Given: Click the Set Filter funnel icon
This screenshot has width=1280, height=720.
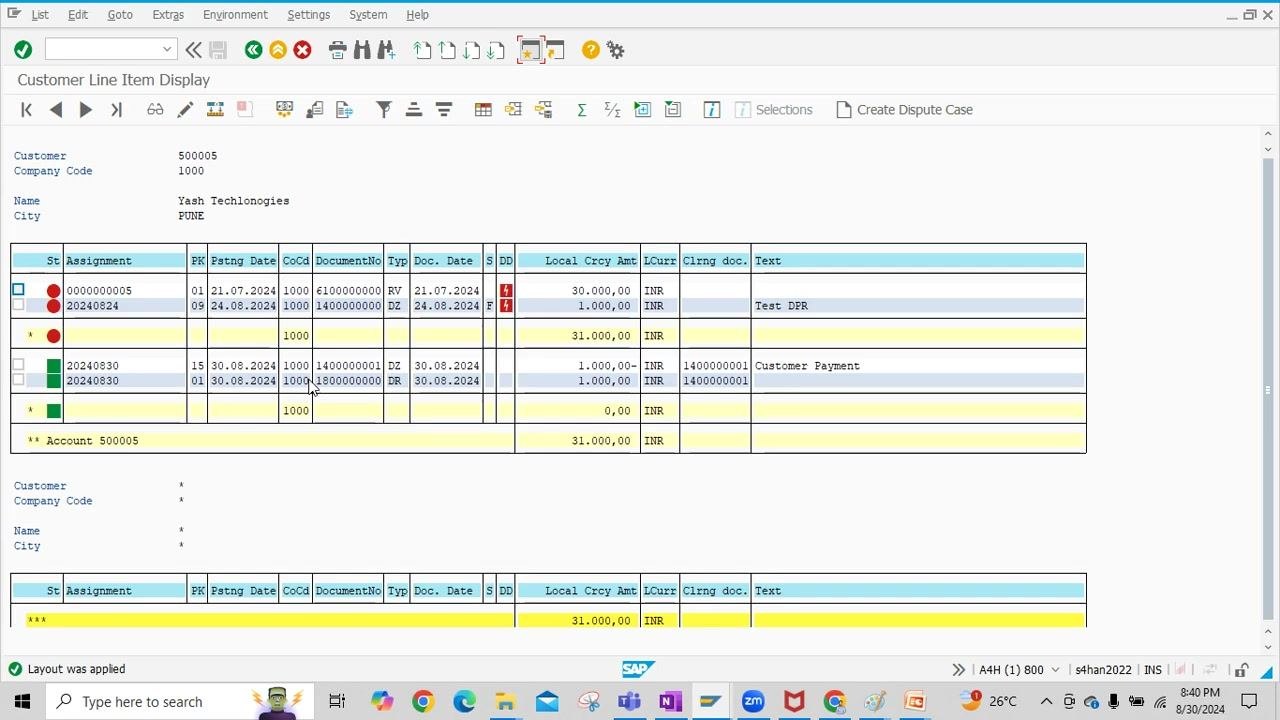Looking at the screenshot, I should click(x=384, y=110).
